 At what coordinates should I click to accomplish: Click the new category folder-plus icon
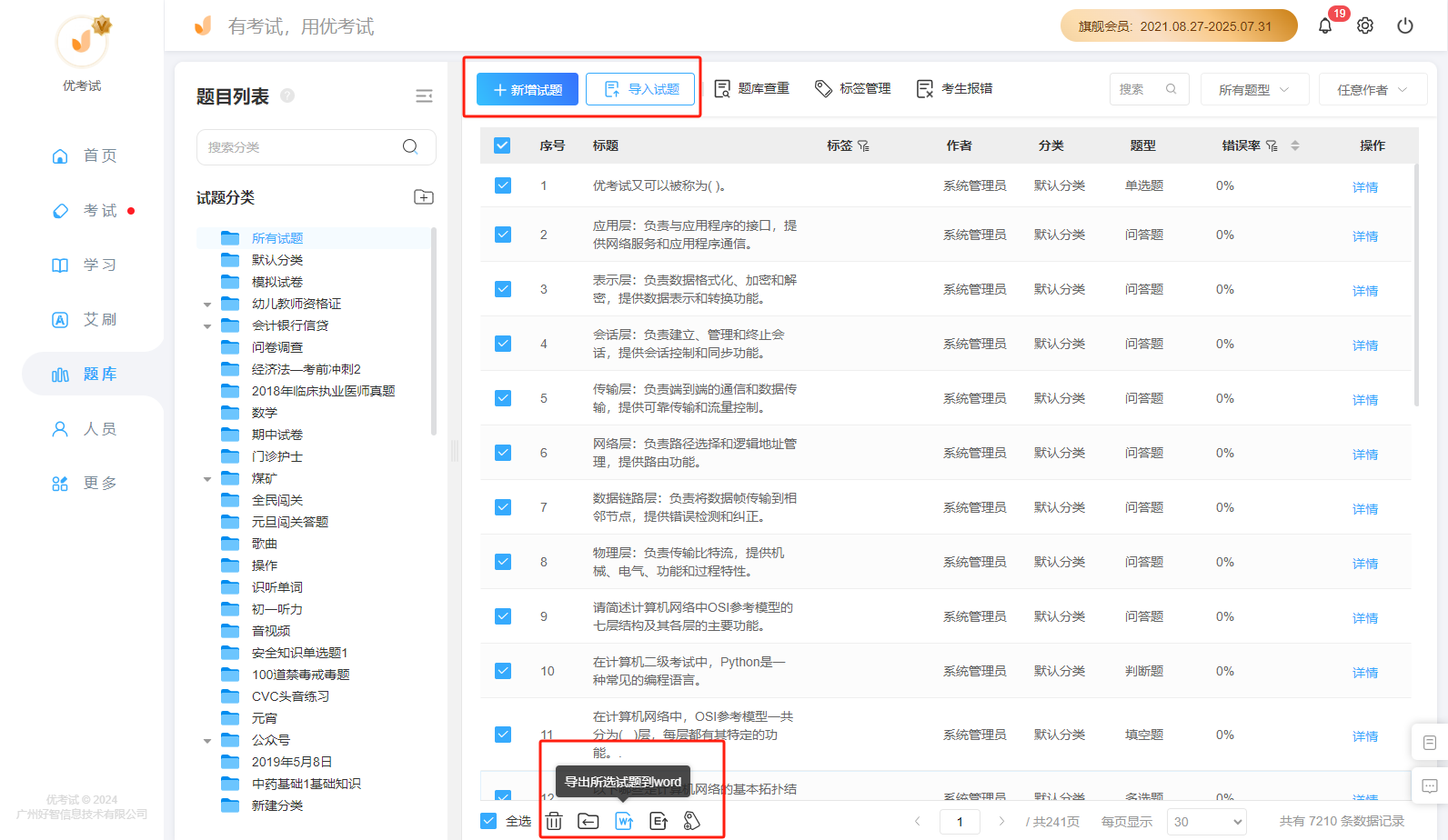point(424,197)
